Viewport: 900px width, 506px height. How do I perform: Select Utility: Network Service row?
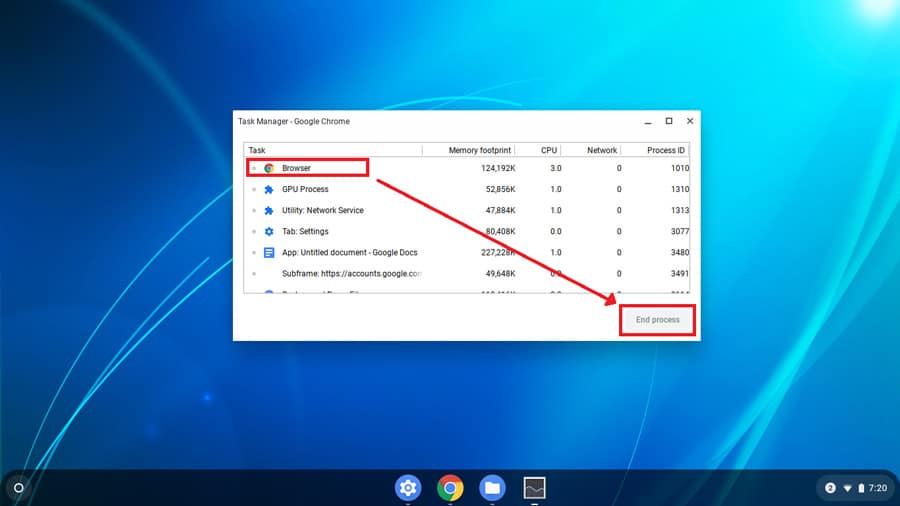click(467, 211)
